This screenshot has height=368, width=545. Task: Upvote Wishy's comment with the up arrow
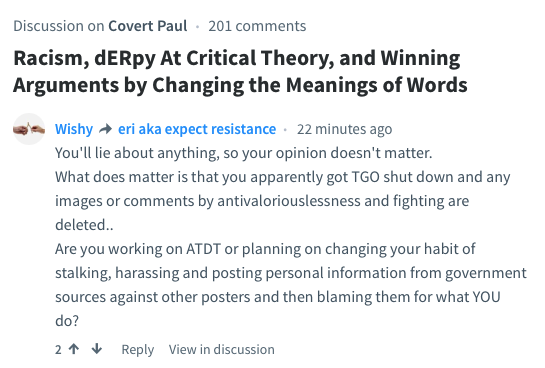click(x=74, y=349)
